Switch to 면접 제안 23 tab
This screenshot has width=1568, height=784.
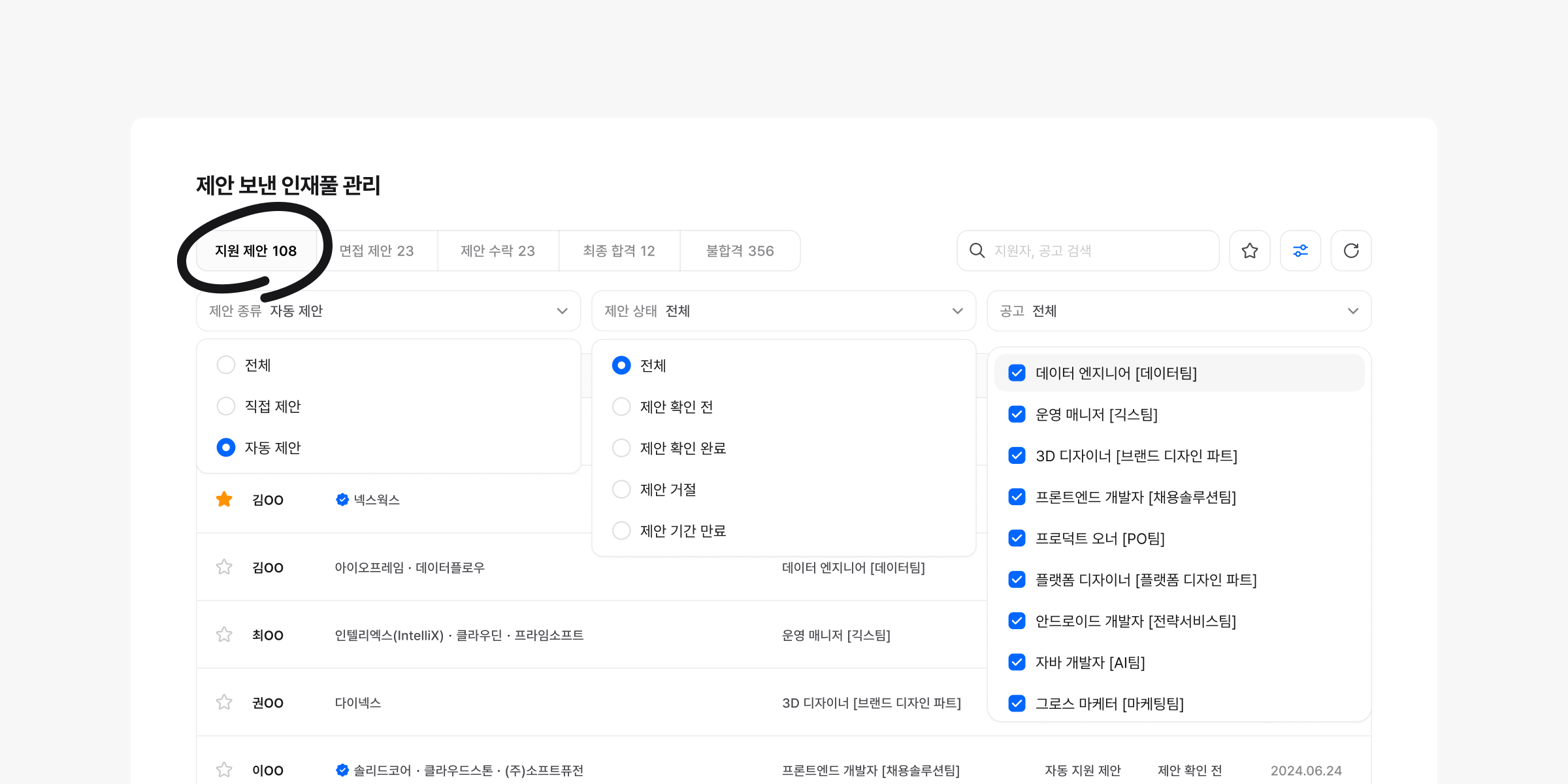pos(376,251)
